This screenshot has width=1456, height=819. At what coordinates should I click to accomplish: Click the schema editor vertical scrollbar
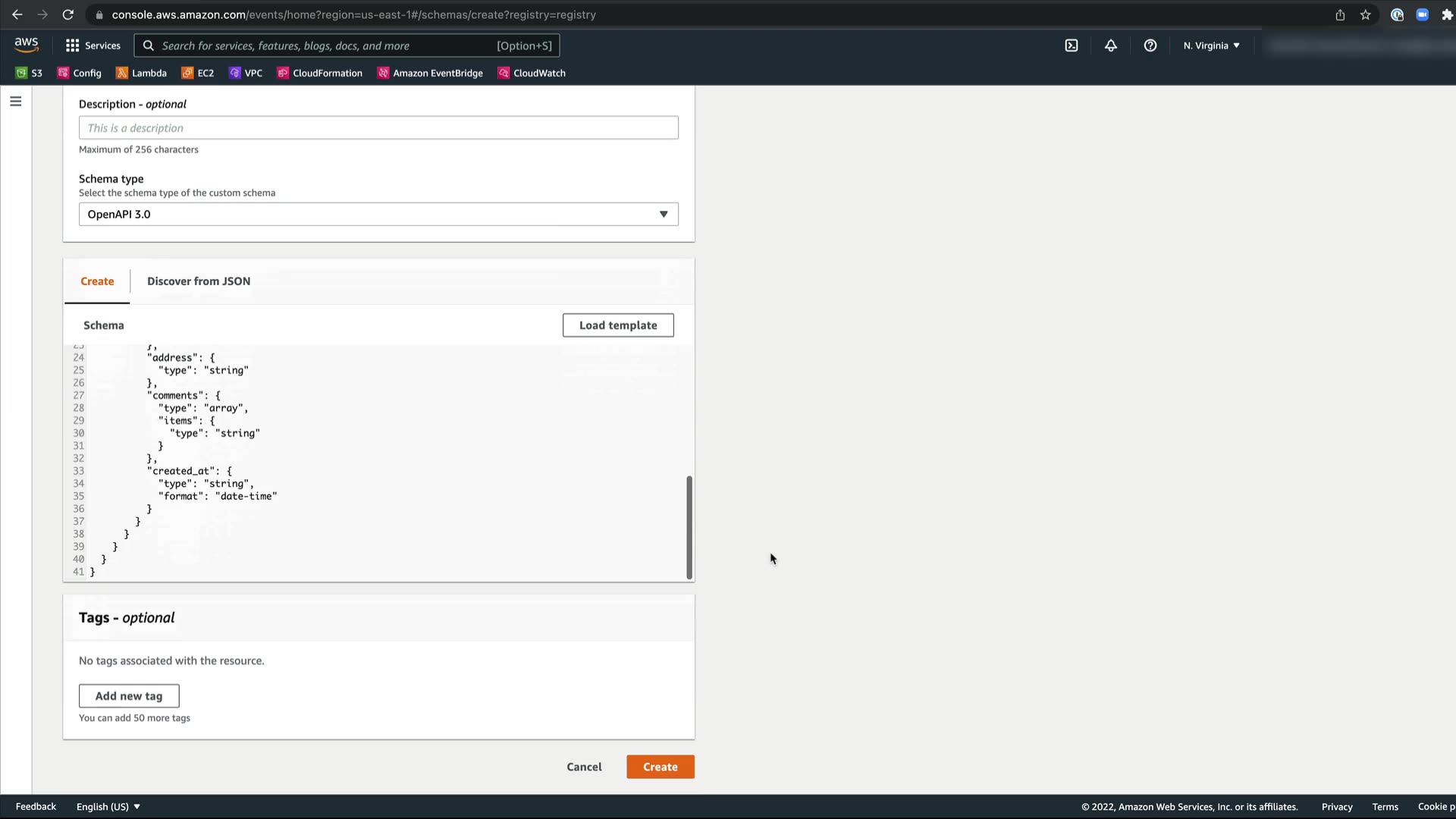point(689,527)
